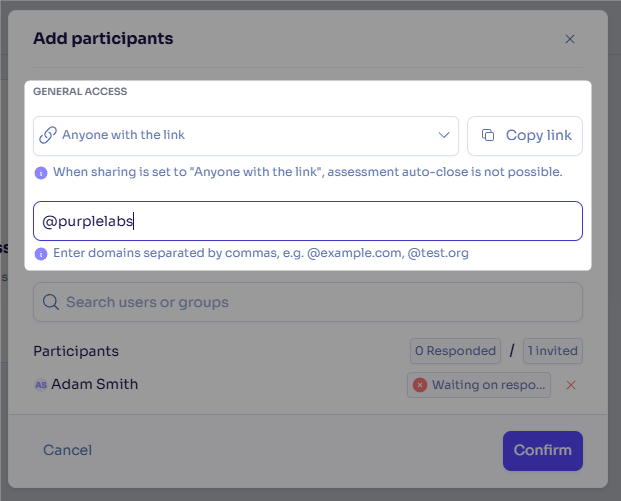Click the Add participants title
Screen dimensions: 621x501
pos(103,38)
